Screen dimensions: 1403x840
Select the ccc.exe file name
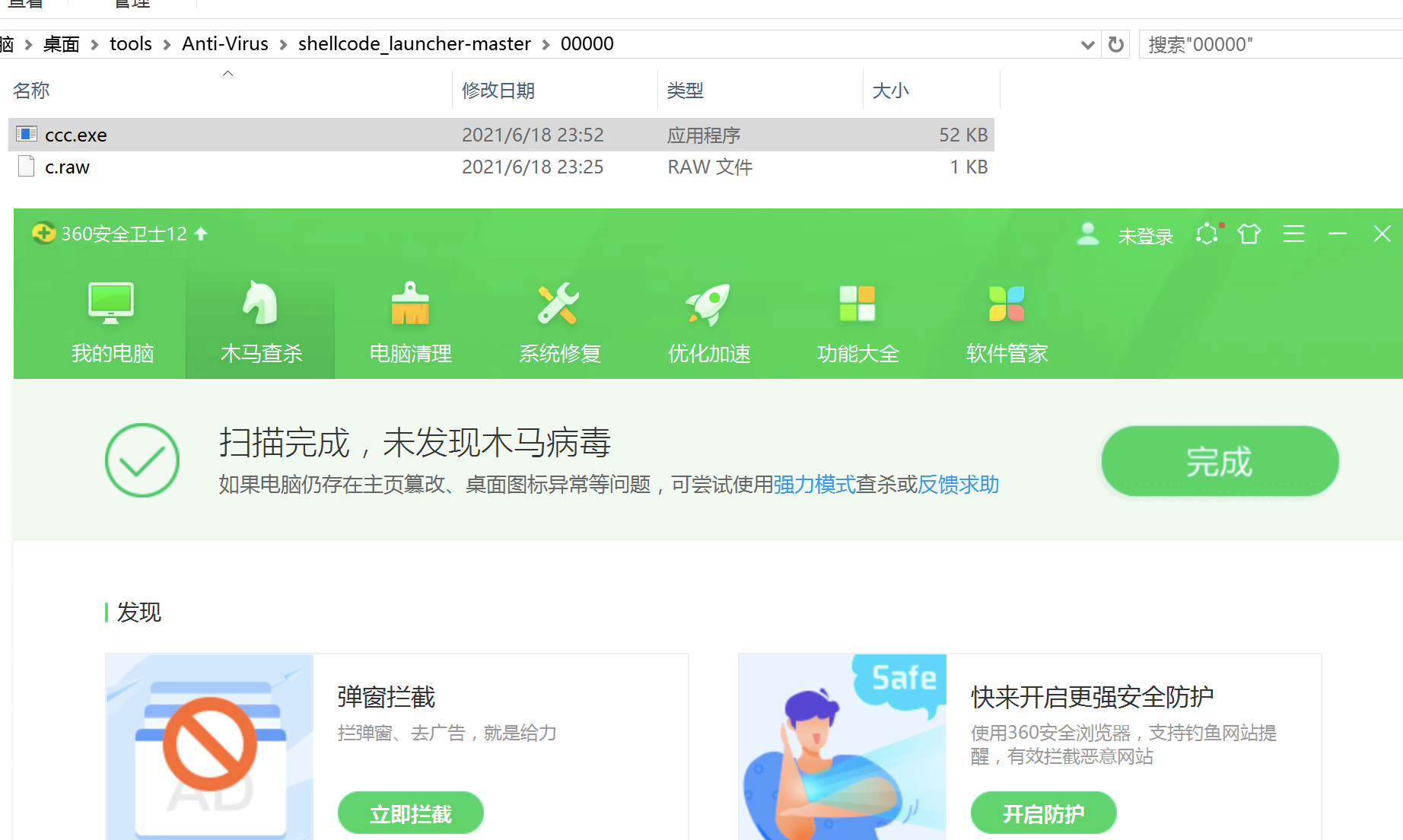76,135
